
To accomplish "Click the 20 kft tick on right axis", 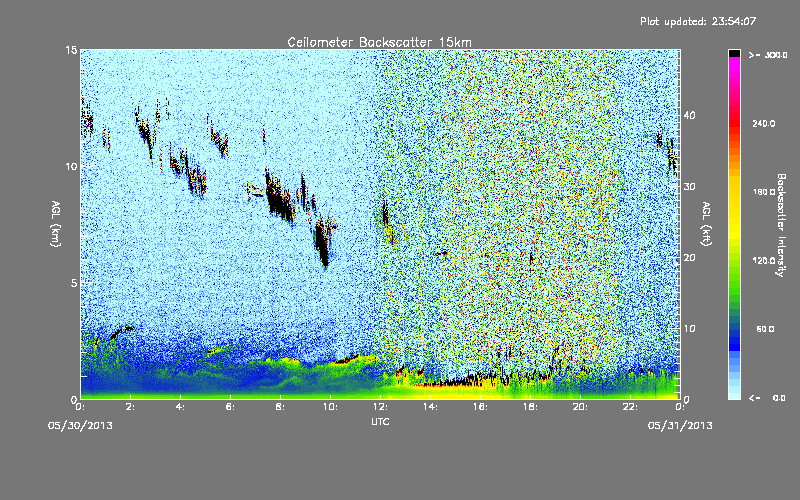I will (x=689, y=258).
